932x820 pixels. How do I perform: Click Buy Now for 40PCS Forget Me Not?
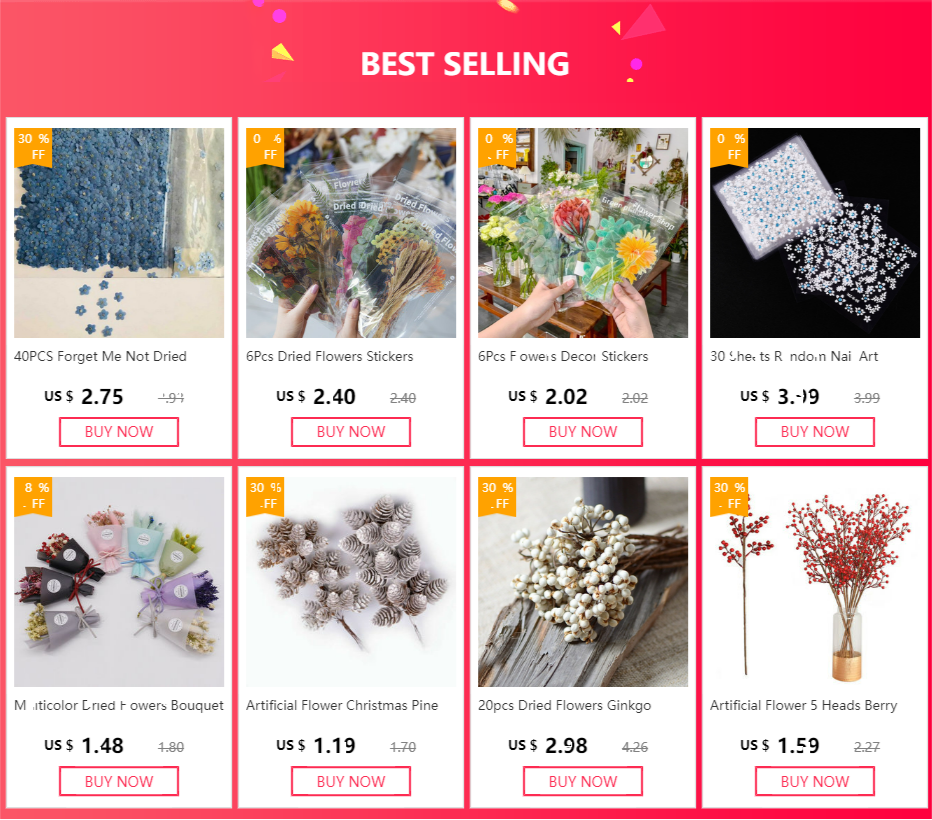(x=119, y=432)
